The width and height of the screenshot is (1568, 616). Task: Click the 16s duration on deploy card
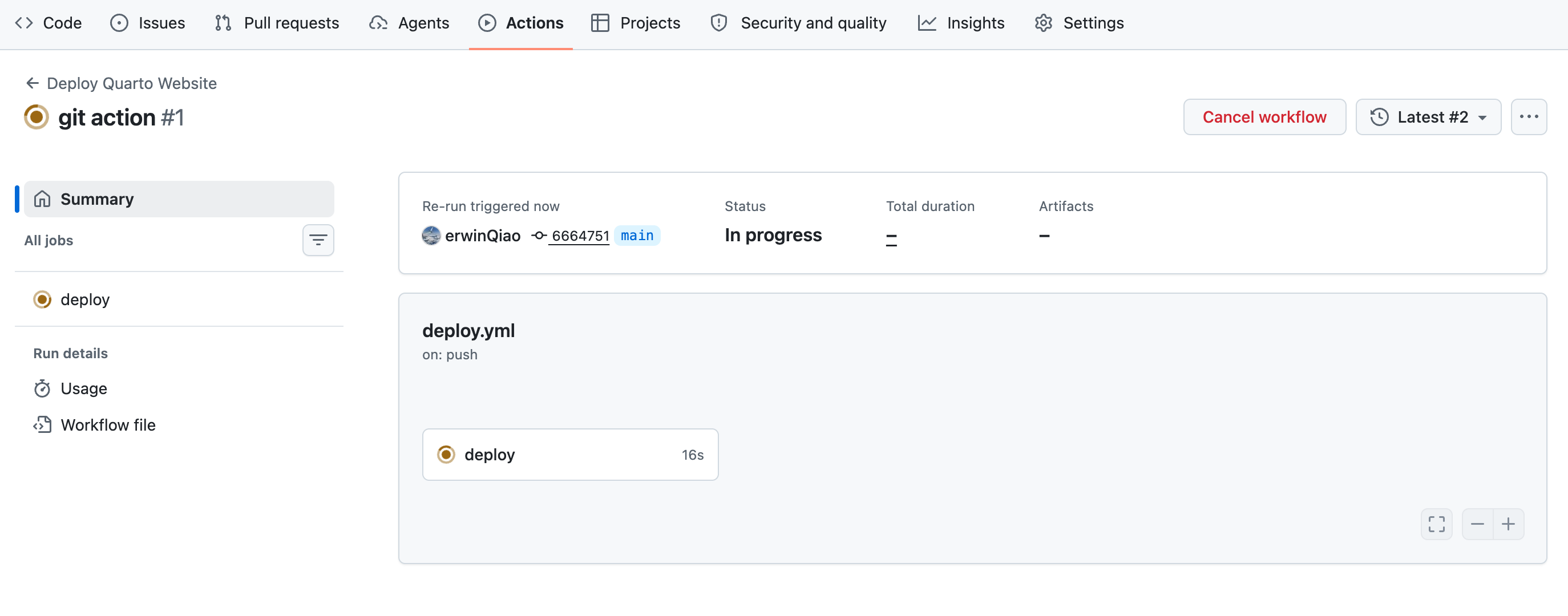(693, 455)
